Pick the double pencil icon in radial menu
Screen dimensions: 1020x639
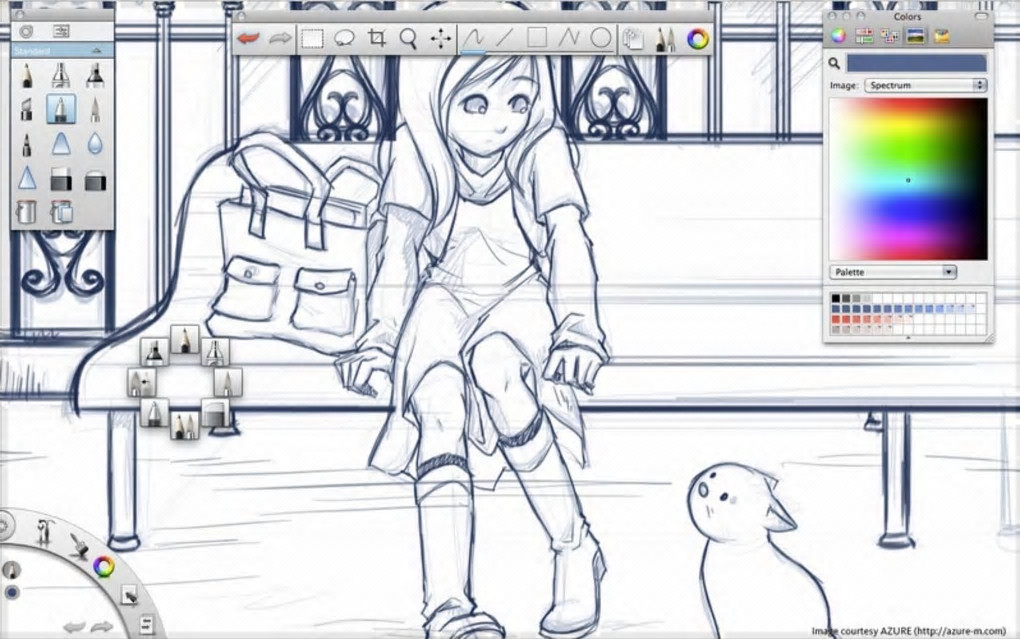coord(185,425)
